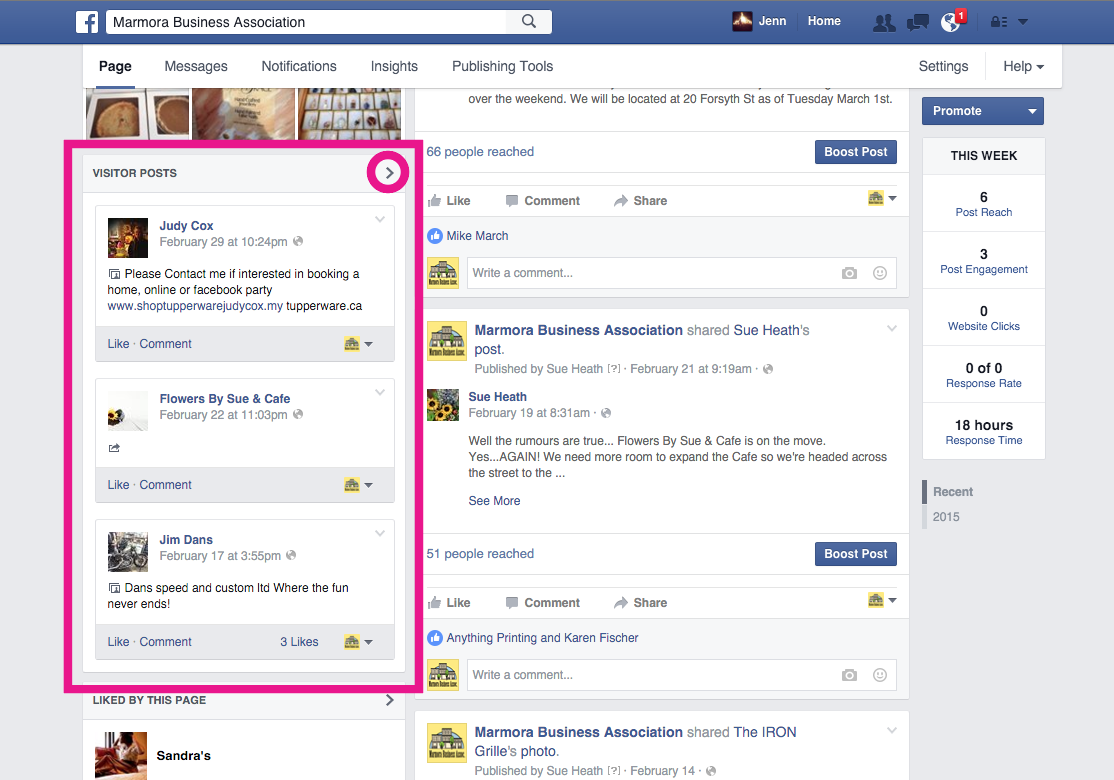Image resolution: width=1114 pixels, height=780 pixels.
Task: Jump to 2015 in timeline
Action: [x=946, y=517]
